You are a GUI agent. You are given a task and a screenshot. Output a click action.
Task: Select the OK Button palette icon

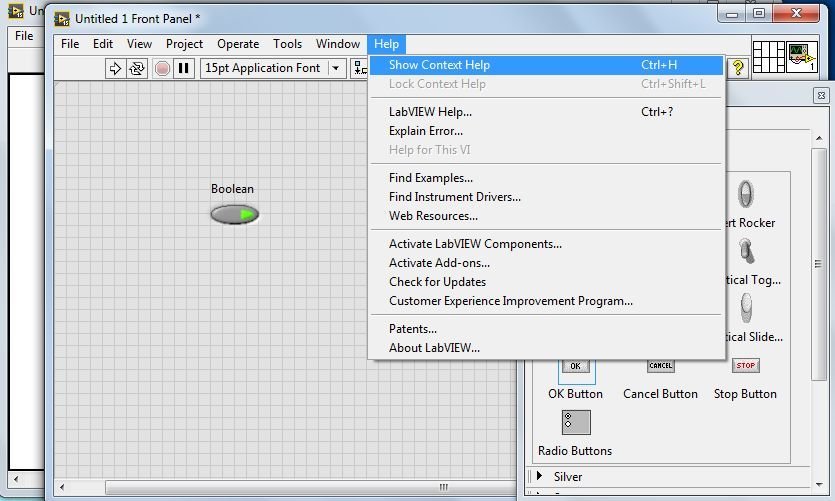coord(576,366)
